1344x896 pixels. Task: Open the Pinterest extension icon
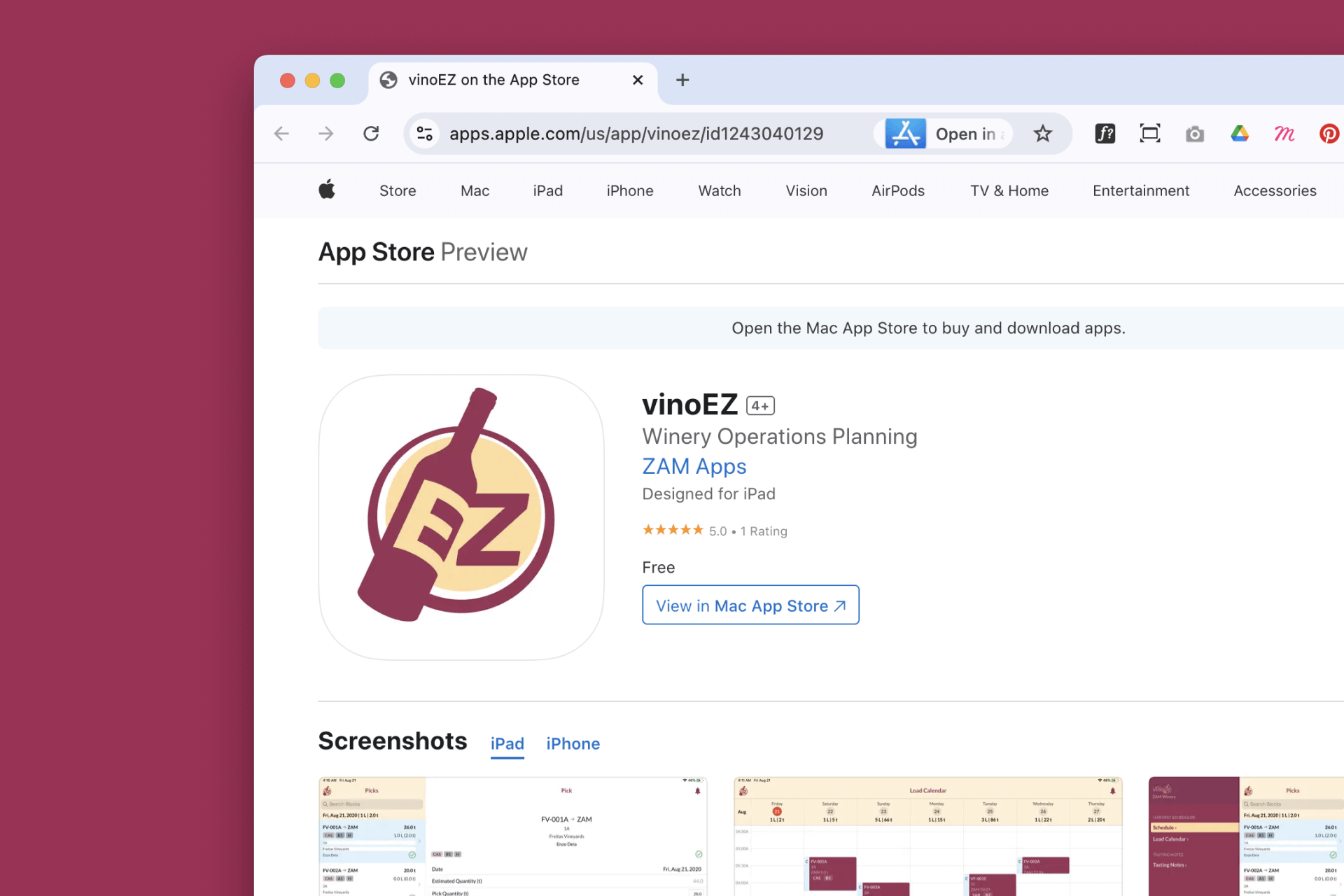click(1329, 133)
